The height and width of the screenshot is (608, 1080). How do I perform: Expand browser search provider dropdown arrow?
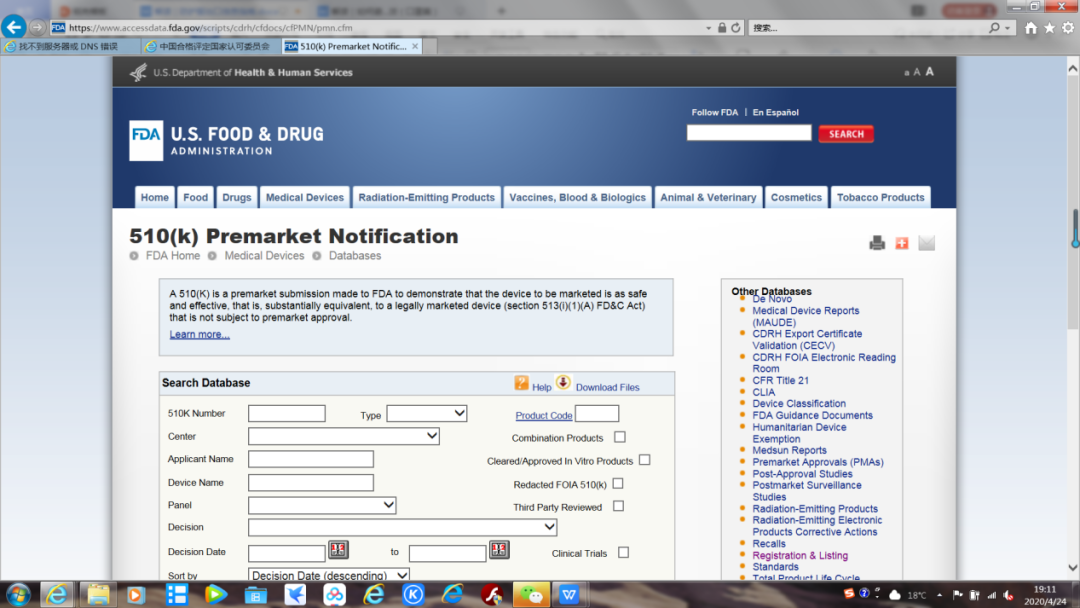pyautogui.click(x=1008, y=28)
